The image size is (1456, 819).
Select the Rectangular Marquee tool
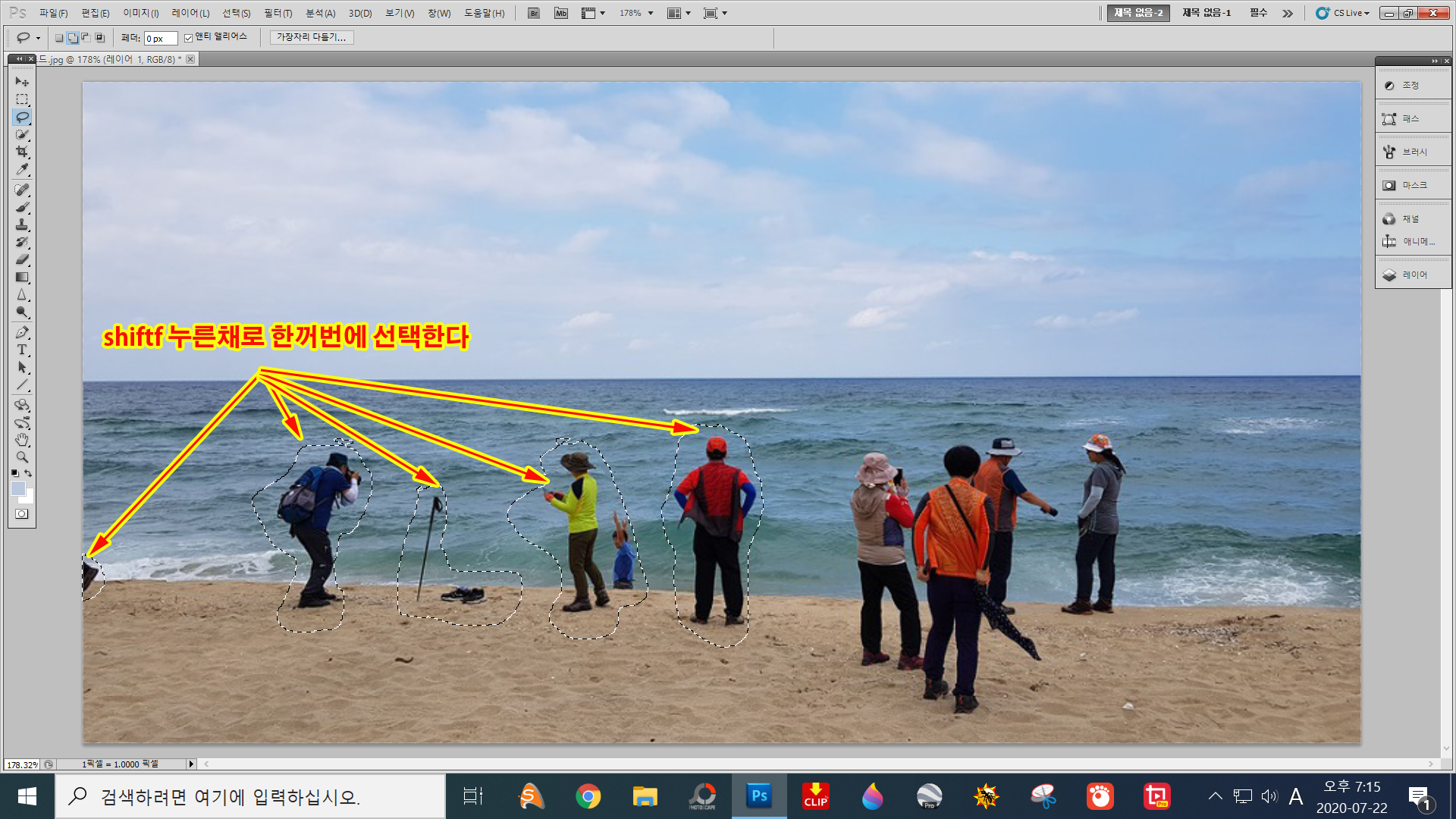click(x=21, y=99)
